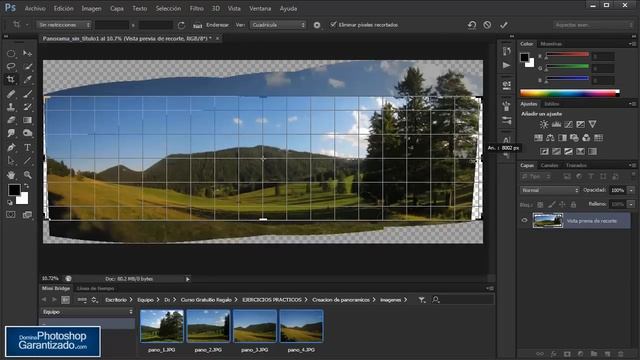Select the Hand tool
Viewport: 640px width, 360px height.
click(x=11, y=175)
